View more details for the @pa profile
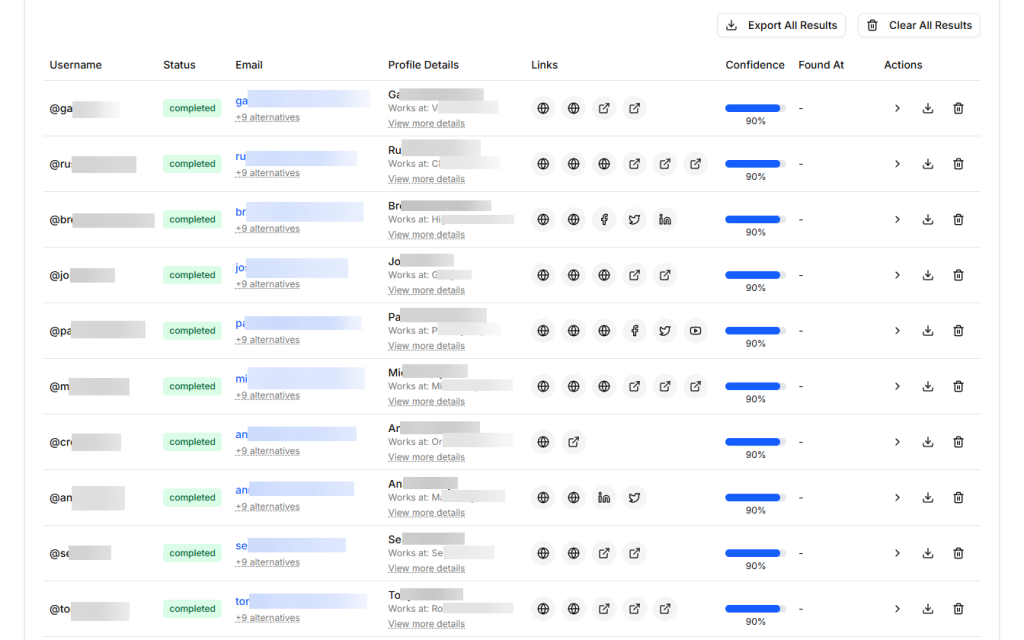This screenshot has height=640, width=1024. [x=426, y=346]
